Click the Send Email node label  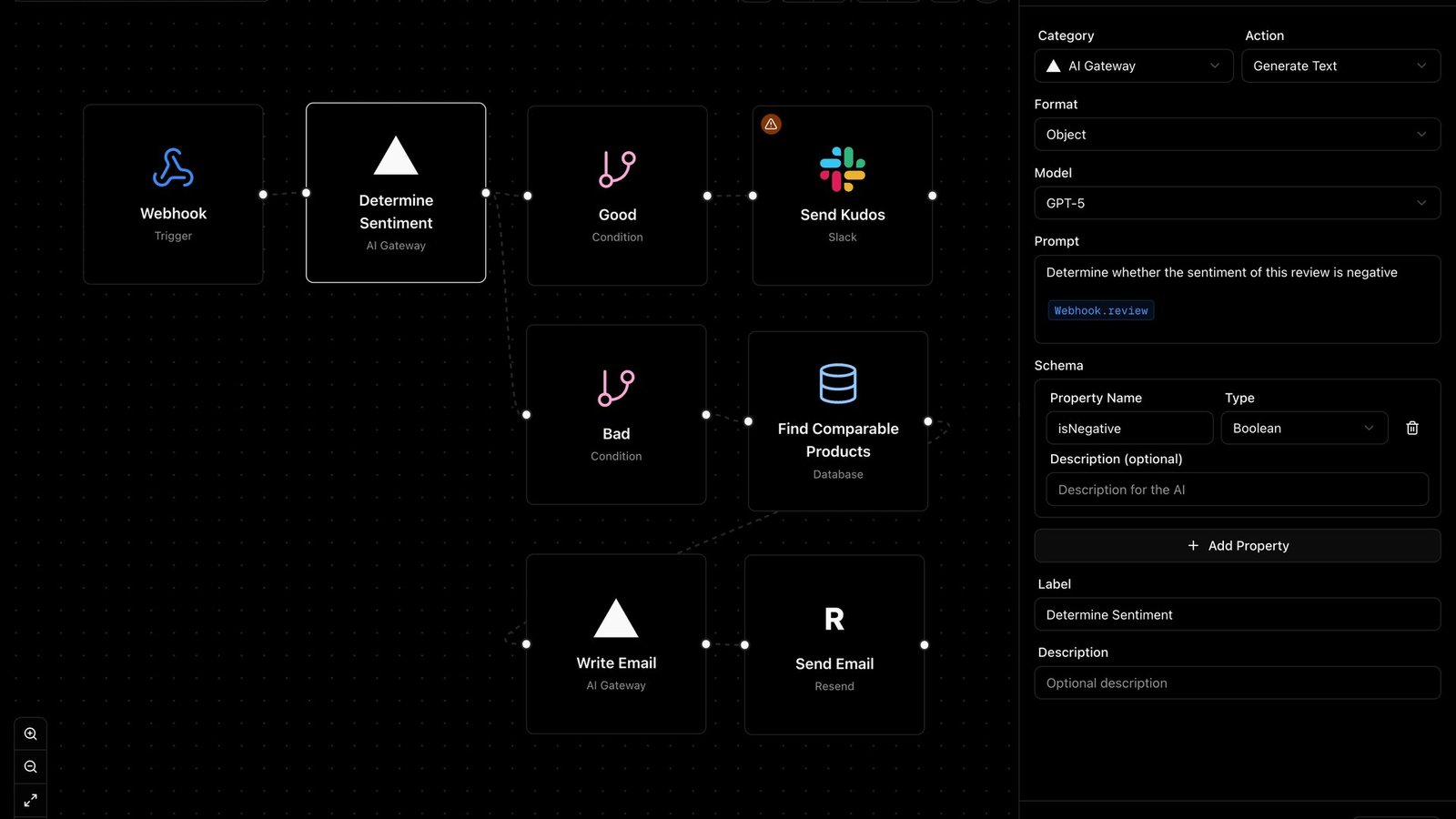point(834,664)
